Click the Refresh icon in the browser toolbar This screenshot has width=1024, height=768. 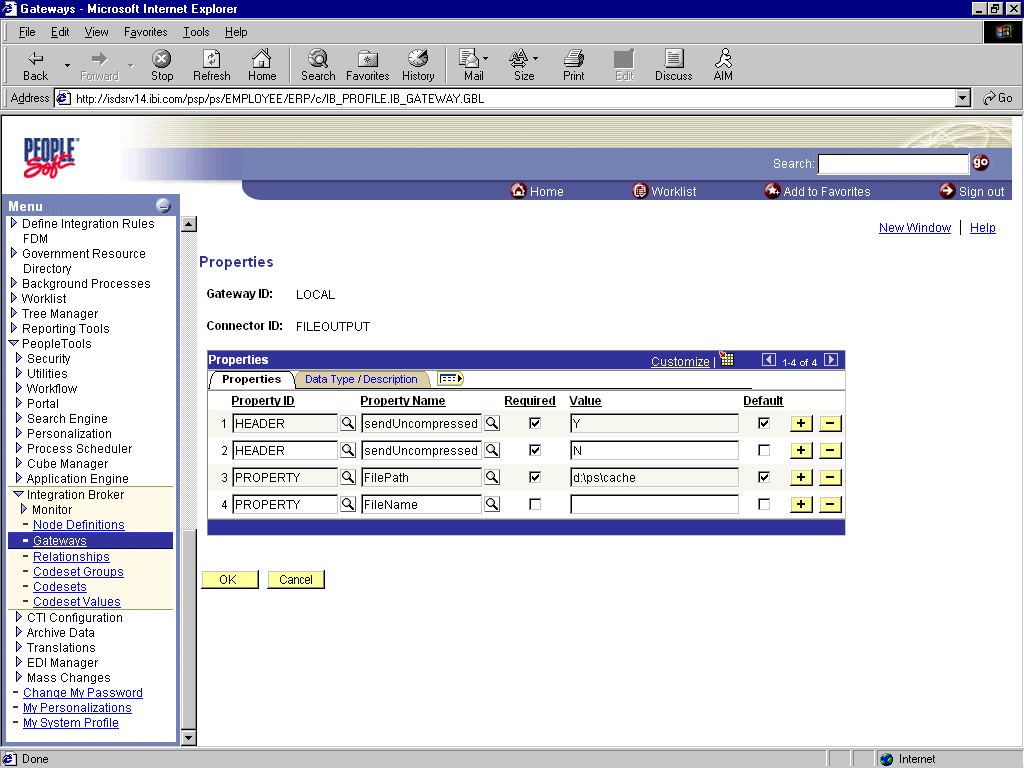[x=211, y=65]
